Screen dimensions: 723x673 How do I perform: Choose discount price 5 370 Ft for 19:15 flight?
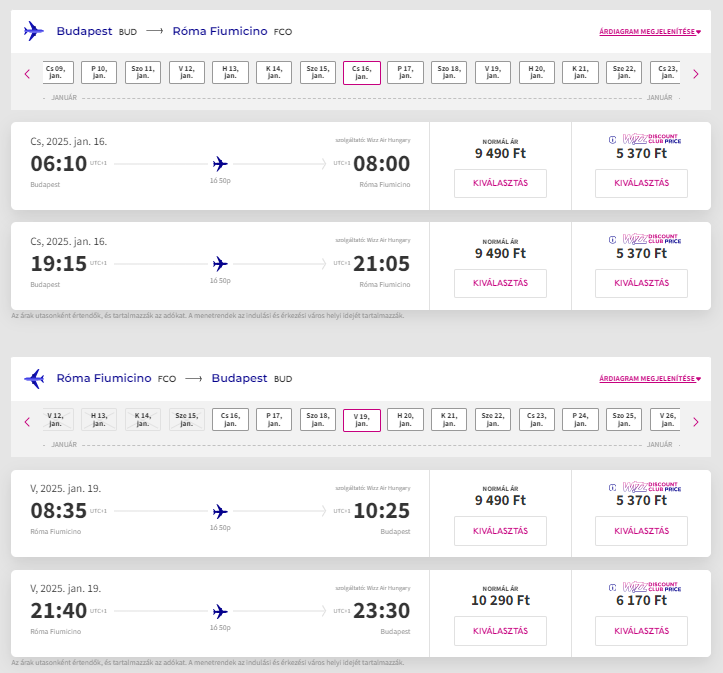(x=641, y=283)
